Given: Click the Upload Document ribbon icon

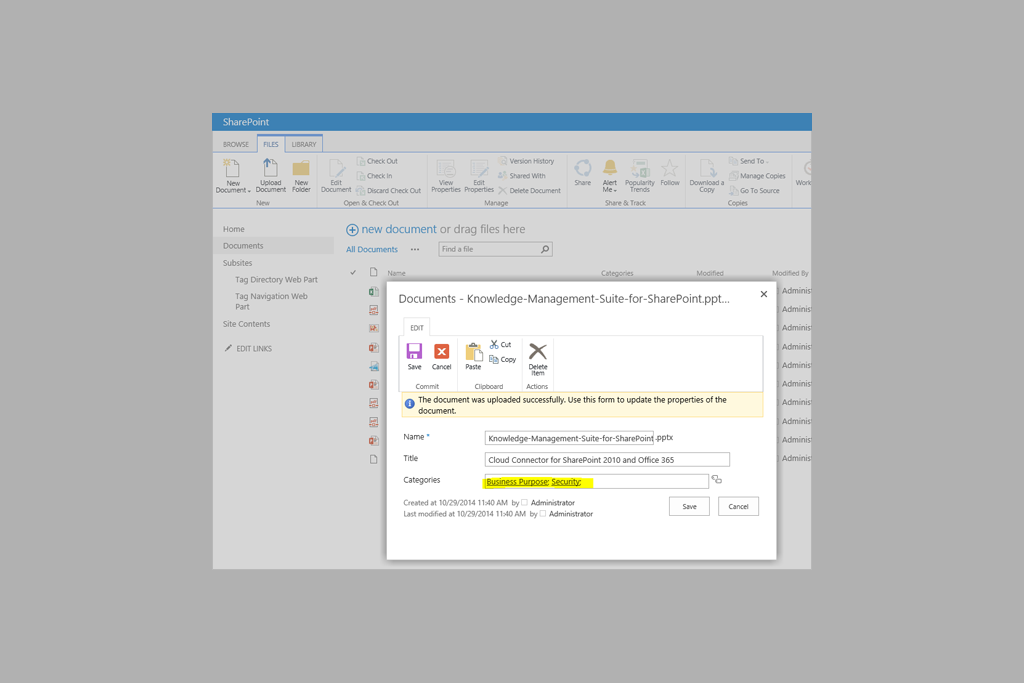Looking at the screenshot, I should tap(270, 168).
